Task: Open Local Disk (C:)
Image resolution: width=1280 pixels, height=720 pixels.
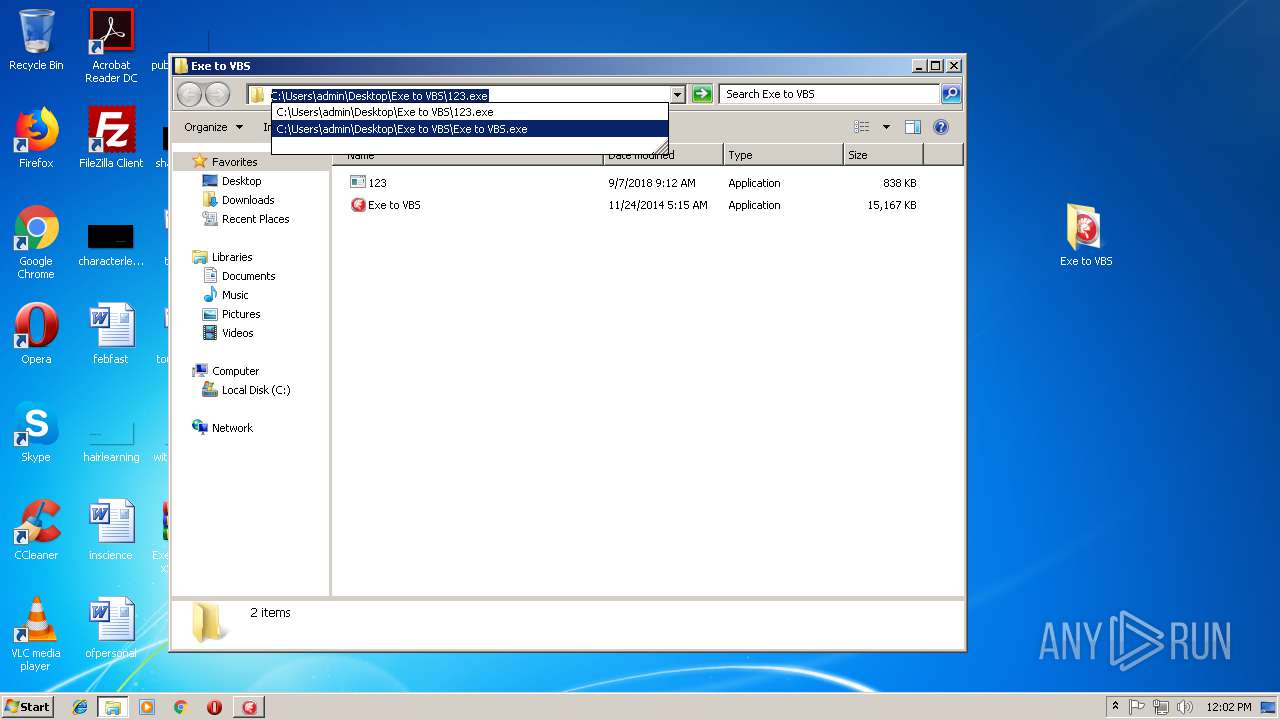Action: pyautogui.click(x=256, y=390)
